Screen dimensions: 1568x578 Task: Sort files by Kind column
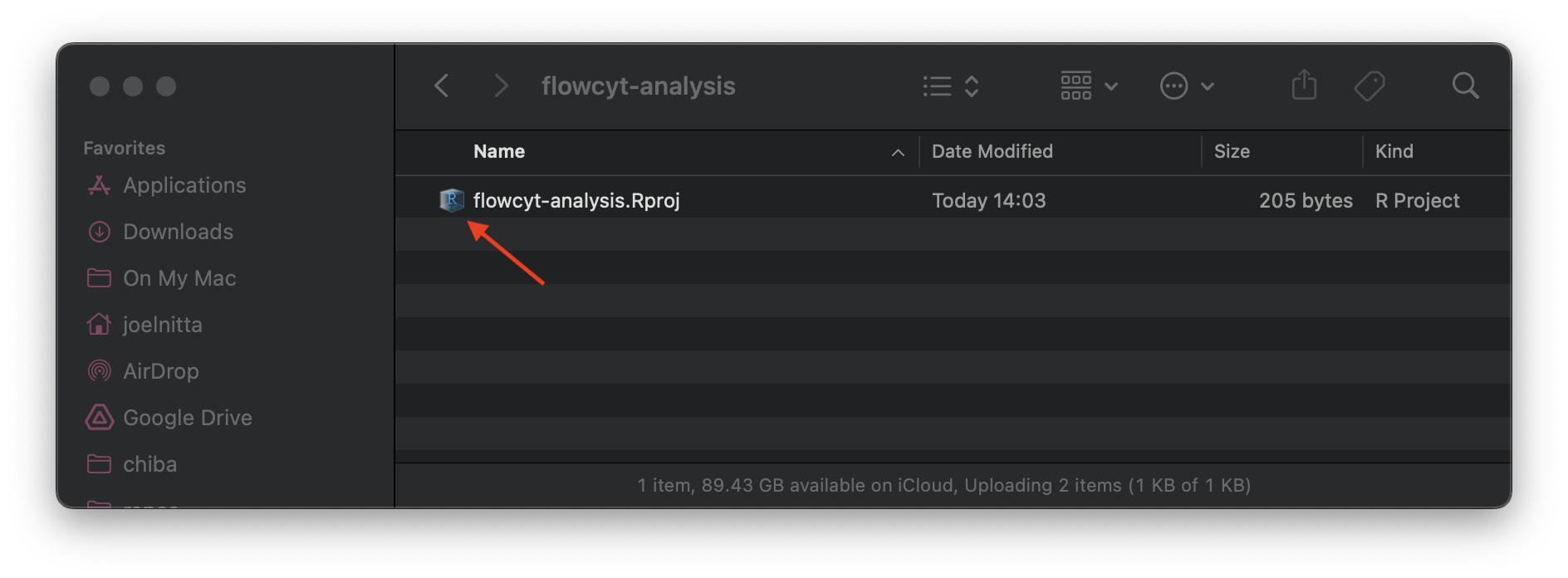1394,152
